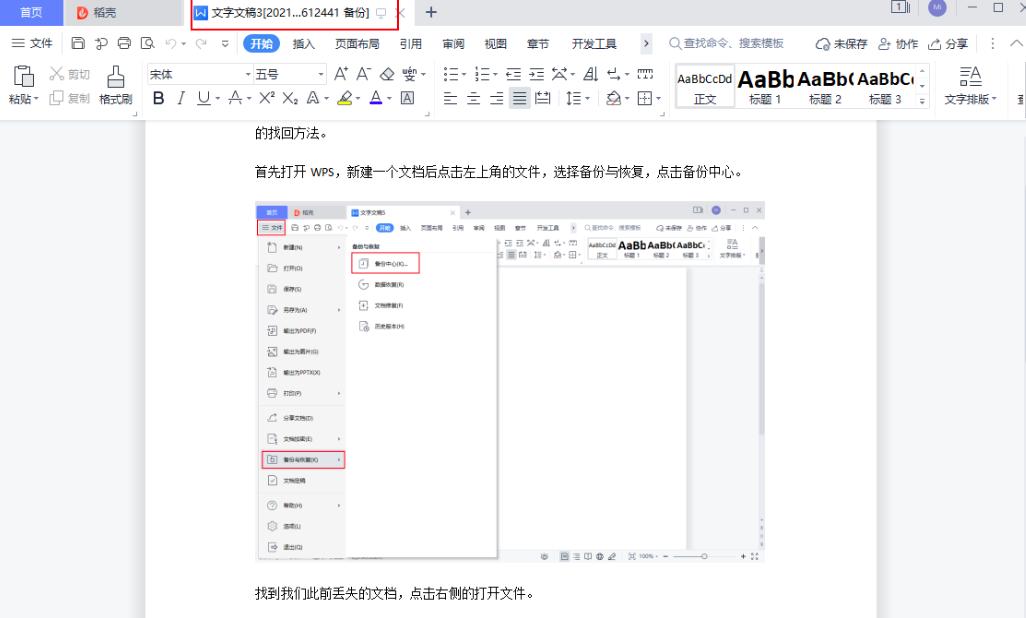Toggle bold formatting
This screenshot has width=1026, height=618.
pyautogui.click(x=158, y=98)
